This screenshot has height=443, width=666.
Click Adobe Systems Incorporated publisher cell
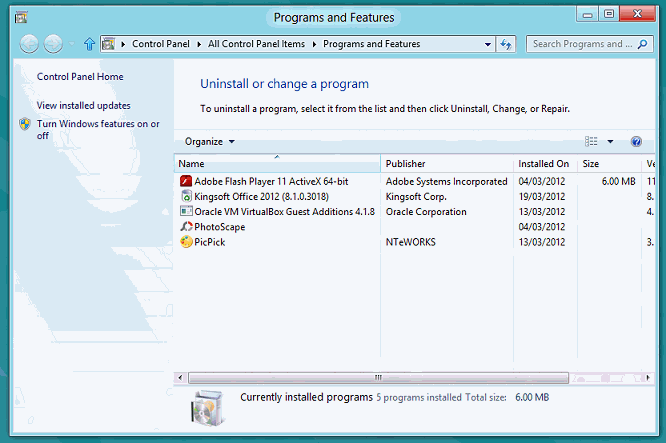click(446, 181)
